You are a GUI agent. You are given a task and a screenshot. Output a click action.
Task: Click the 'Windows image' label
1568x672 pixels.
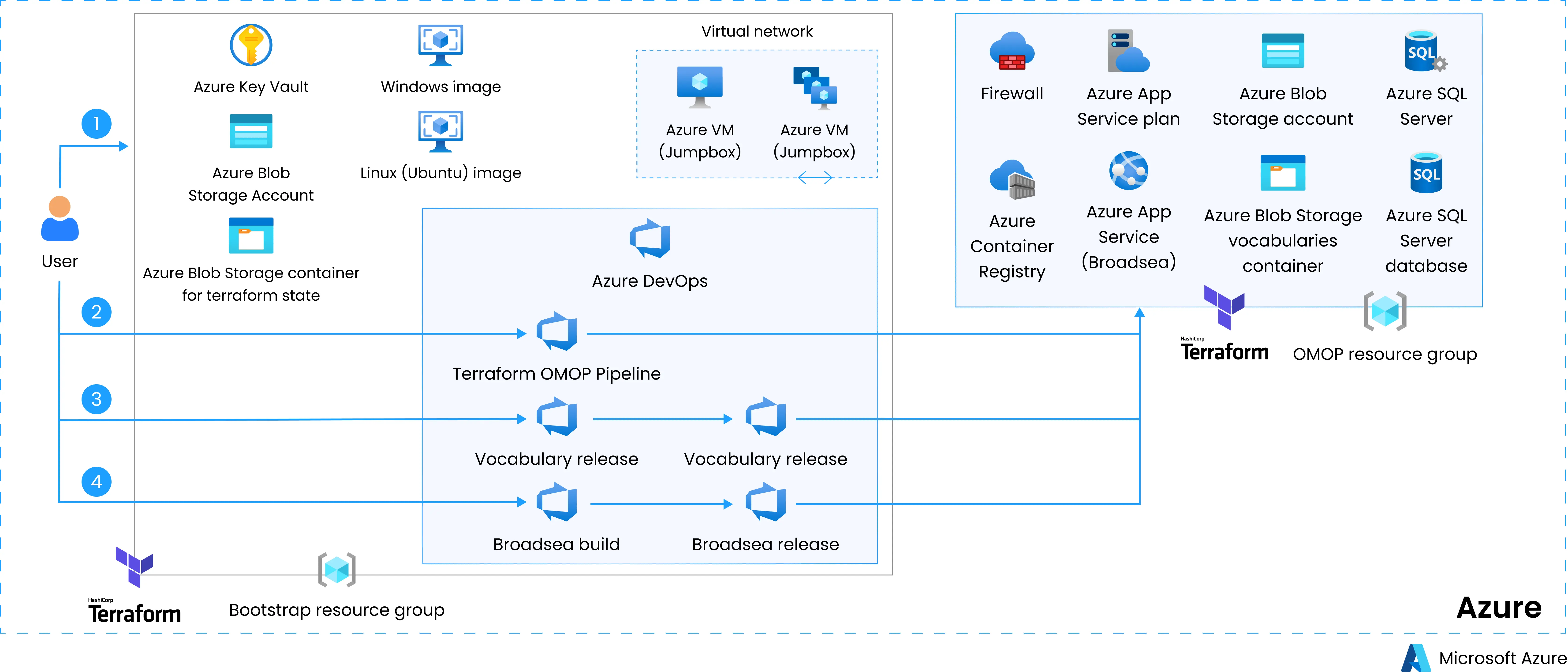[441, 87]
